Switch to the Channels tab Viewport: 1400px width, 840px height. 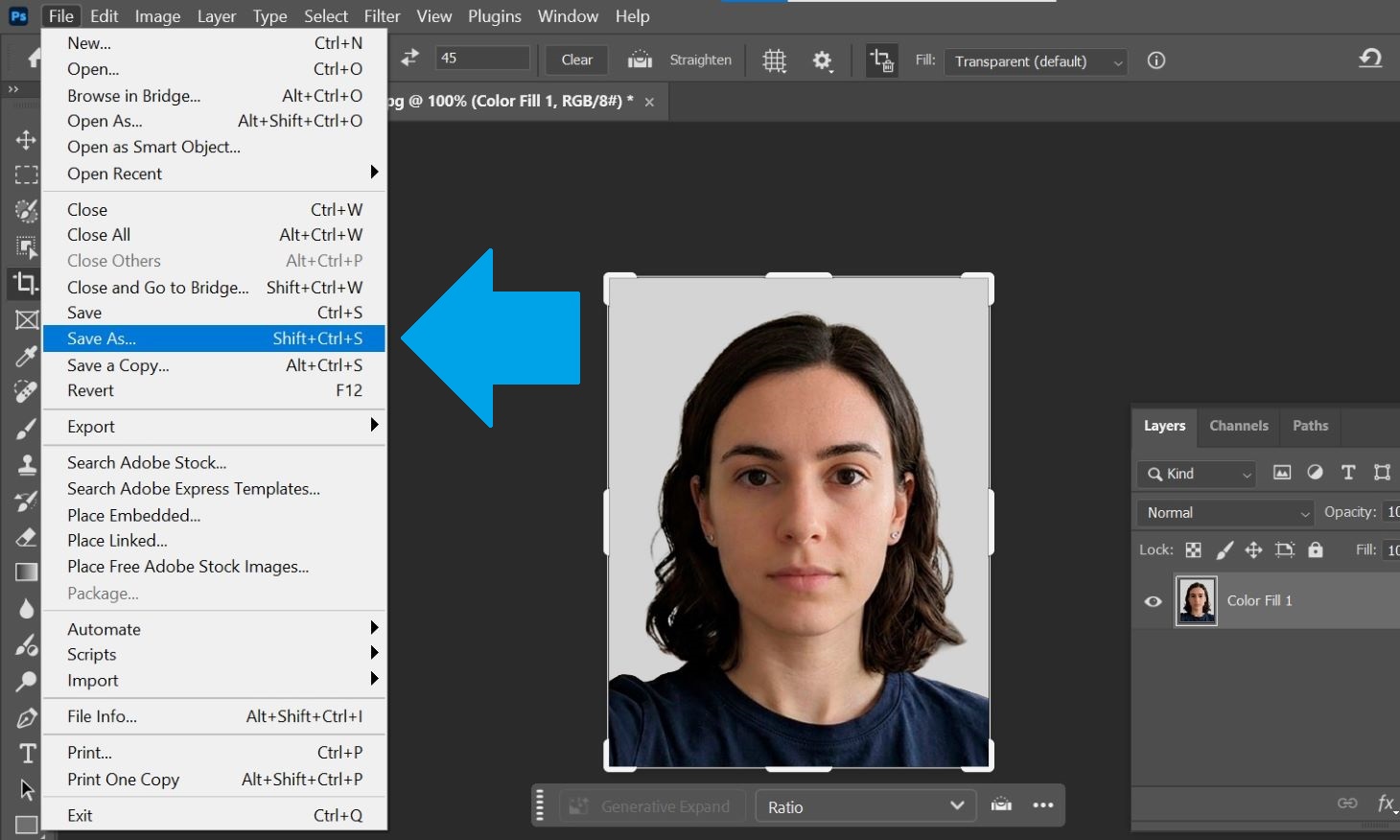[x=1238, y=426]
